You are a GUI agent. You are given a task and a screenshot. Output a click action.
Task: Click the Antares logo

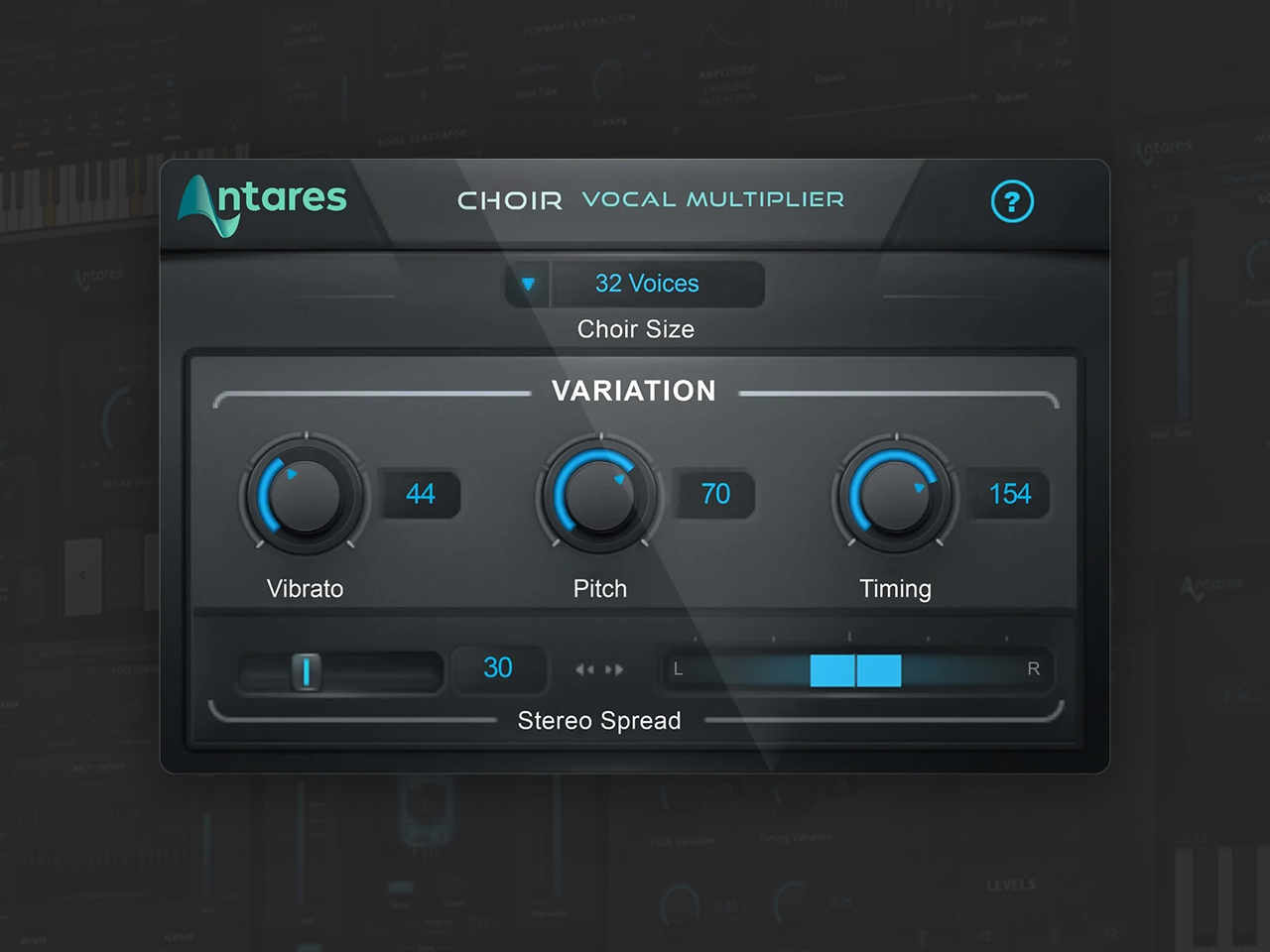[263, 205]
